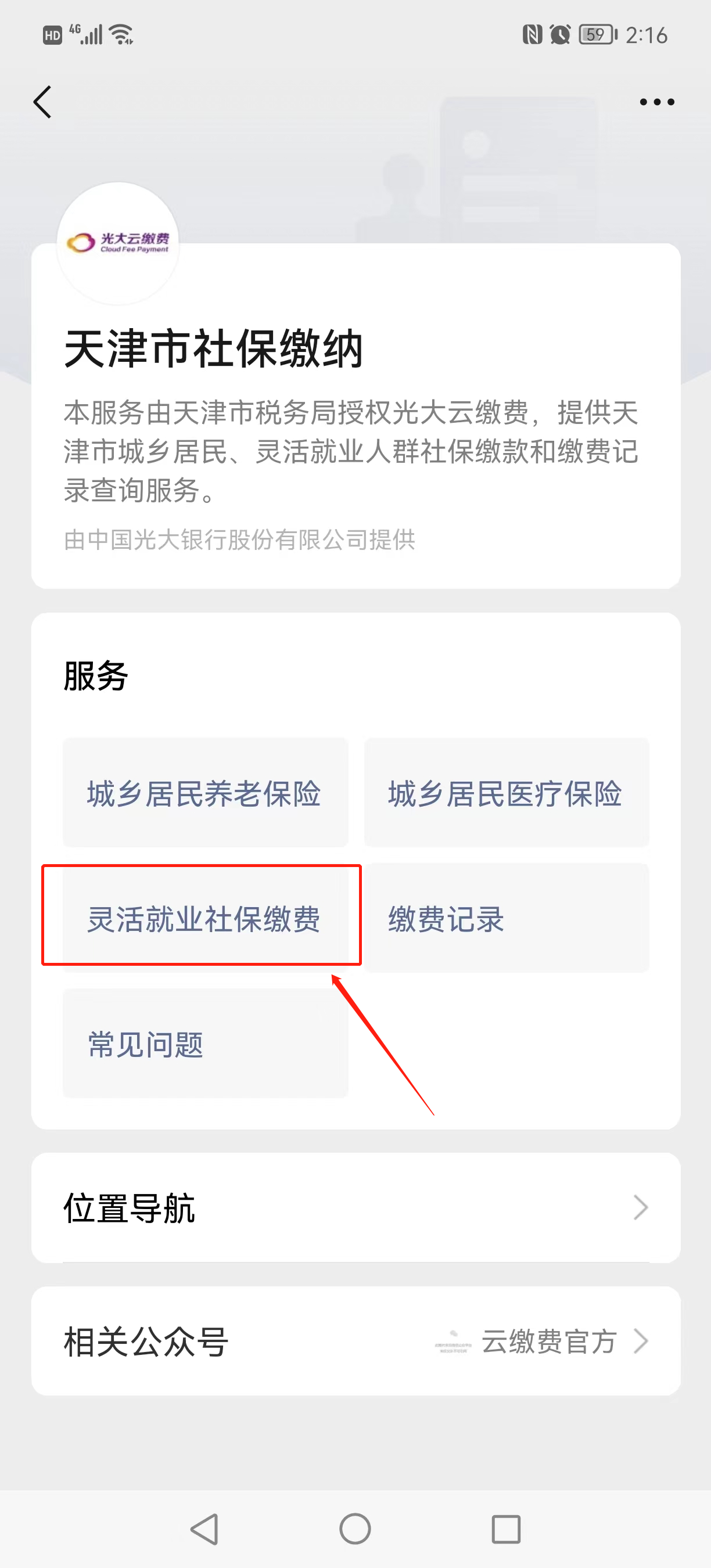Tap the battery indicator in status bar
The height and width of the screenshot is (1568, 711).
598,35
